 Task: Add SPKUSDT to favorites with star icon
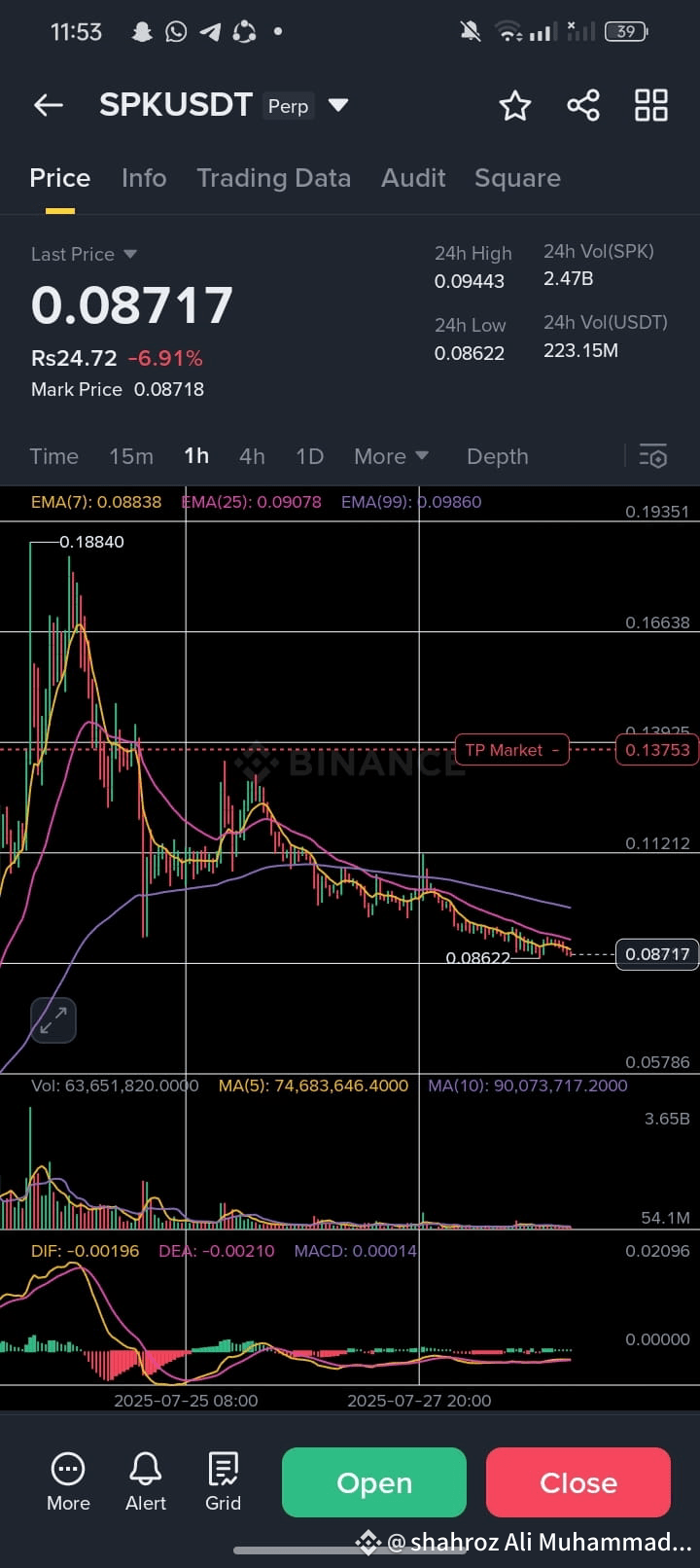[514, 105]
